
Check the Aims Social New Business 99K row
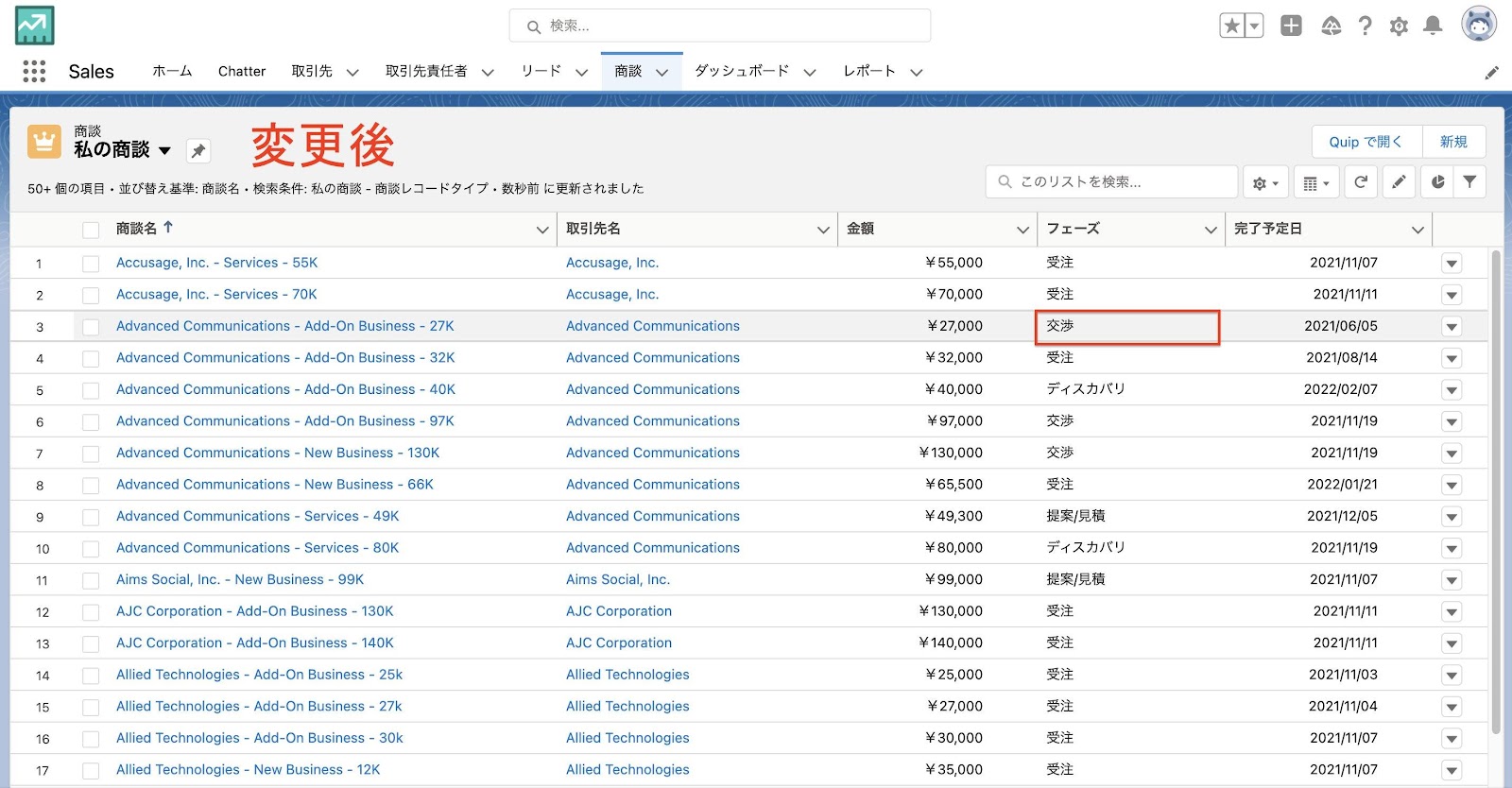pyautogui.click(x=91, y=580)
